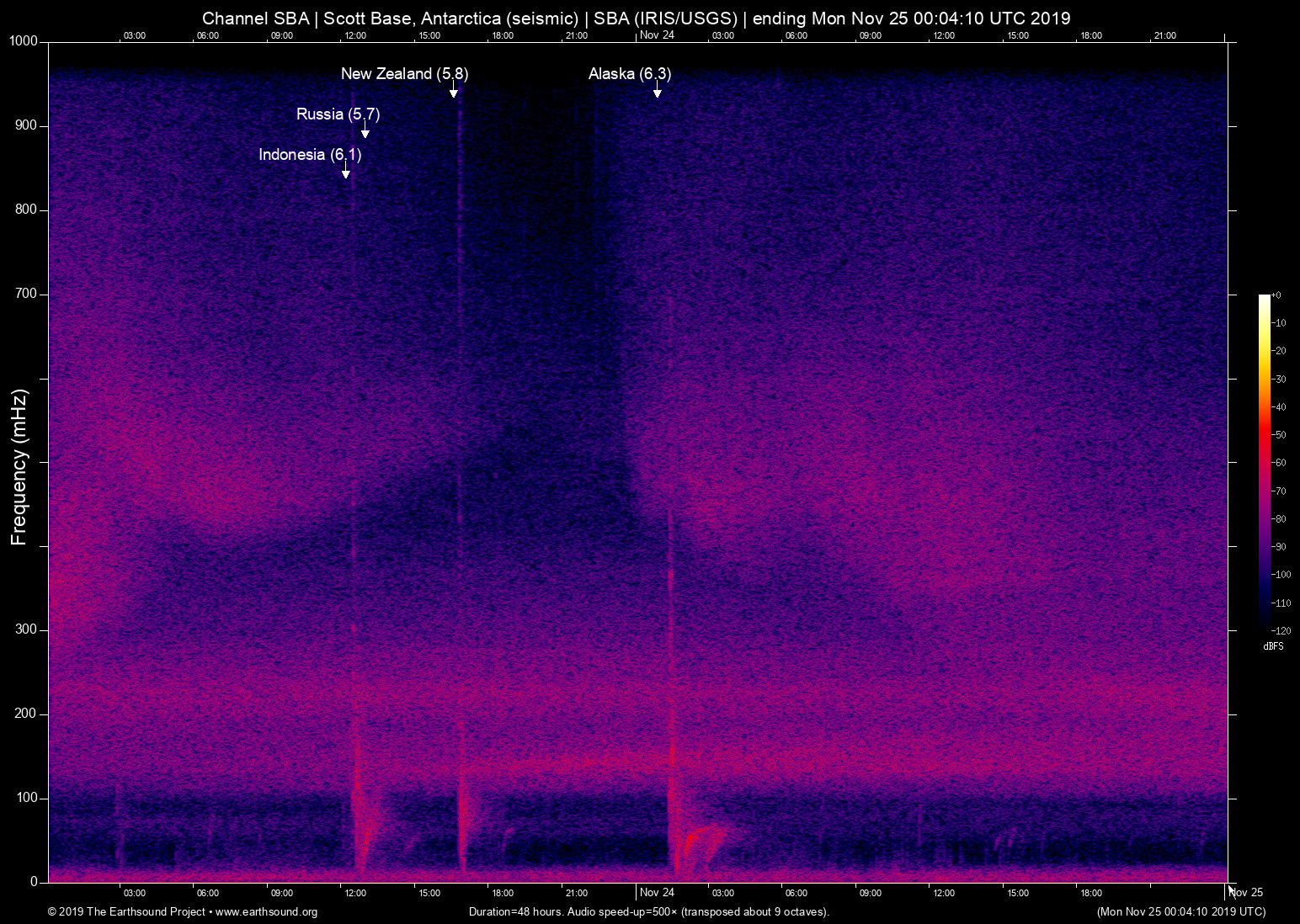Select the Russia (5.7) annotation label
Screen dimensions: 1300x924
pos(338,114)
